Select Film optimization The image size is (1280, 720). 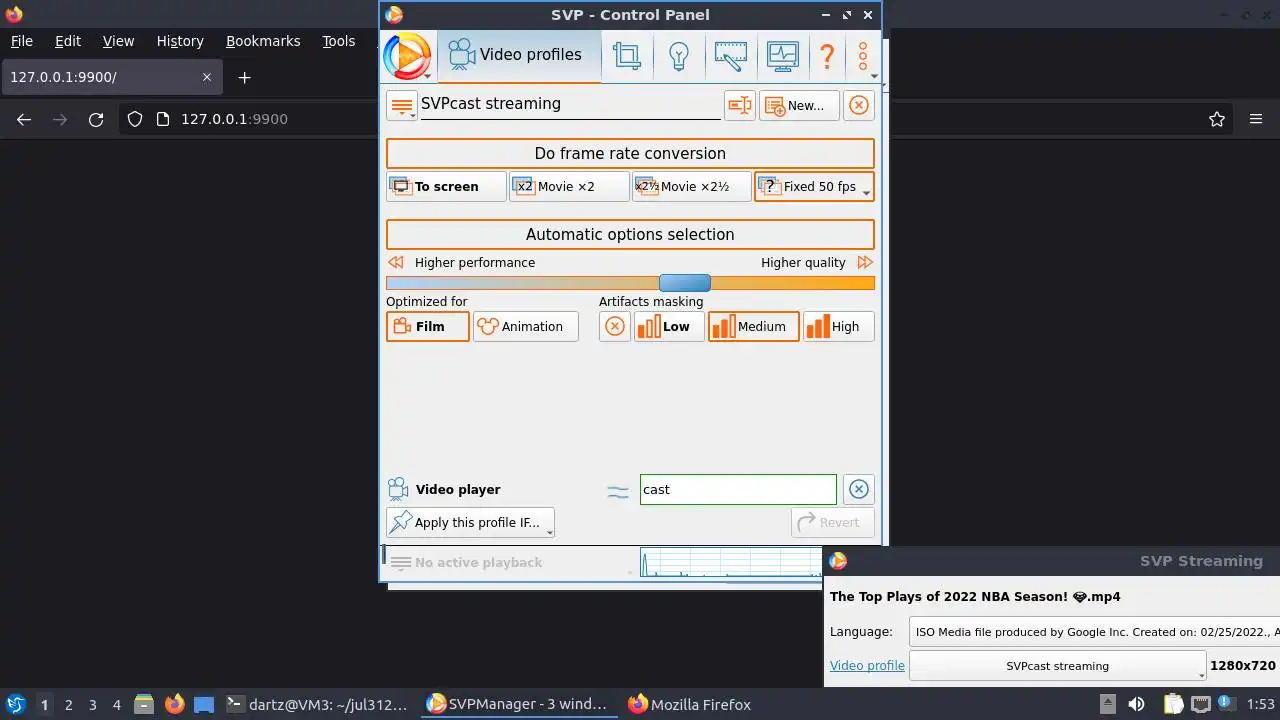tap(427, 327)
